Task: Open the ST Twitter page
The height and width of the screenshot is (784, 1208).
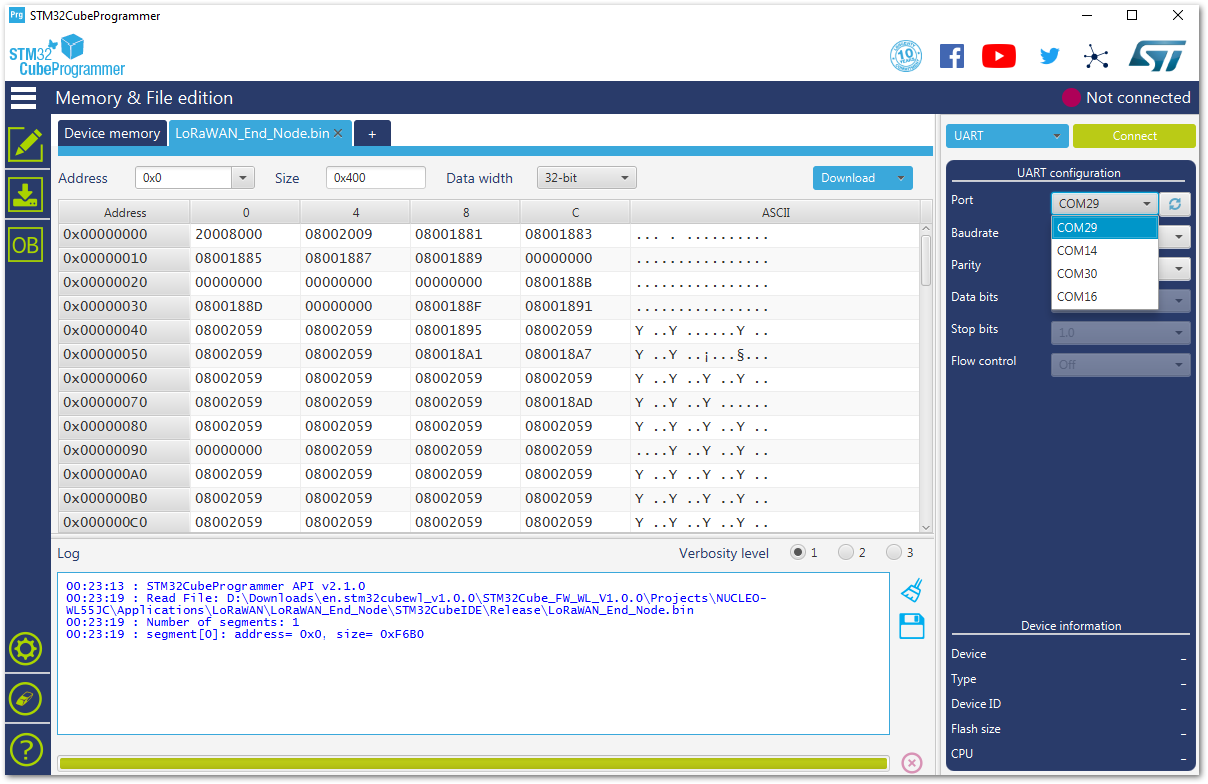Action: coord(1049,56)
